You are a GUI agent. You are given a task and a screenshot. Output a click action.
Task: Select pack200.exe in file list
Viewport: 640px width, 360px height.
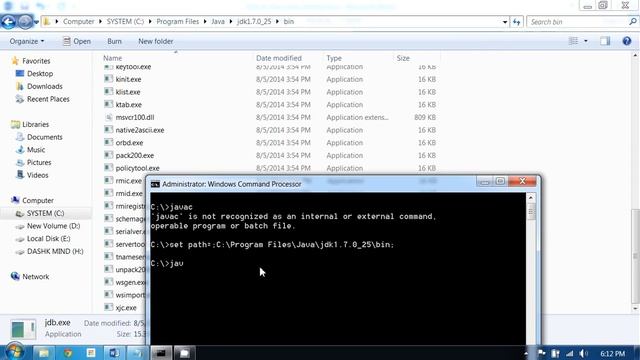coord(135,155)
